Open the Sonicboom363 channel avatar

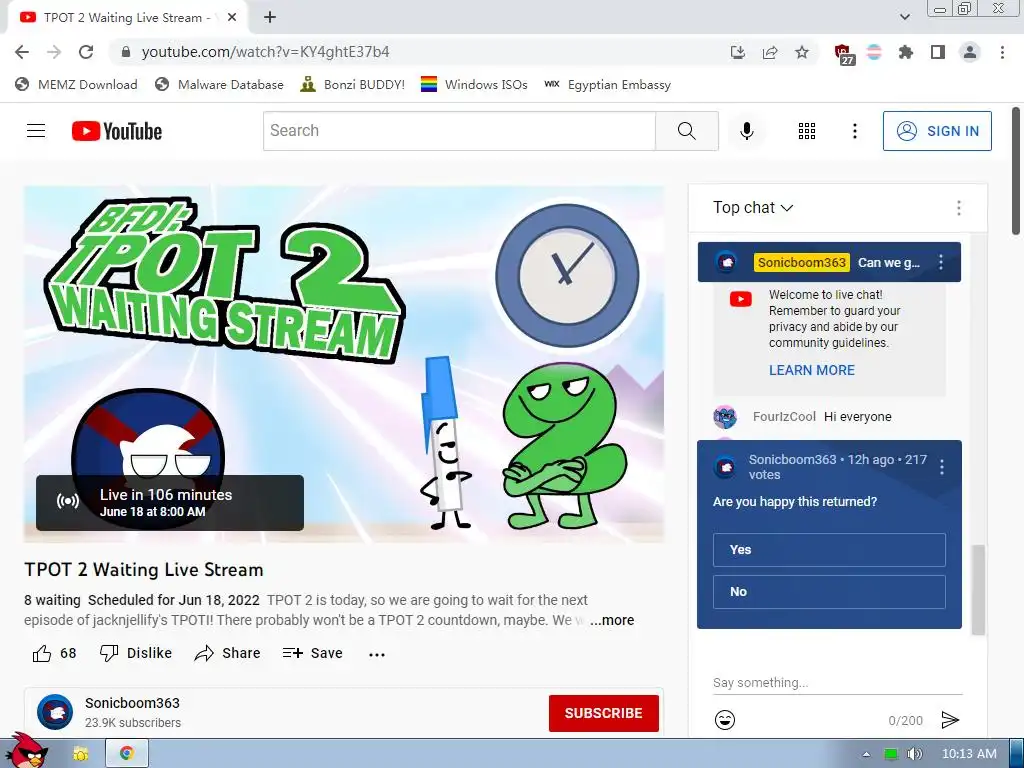point(55,712)
